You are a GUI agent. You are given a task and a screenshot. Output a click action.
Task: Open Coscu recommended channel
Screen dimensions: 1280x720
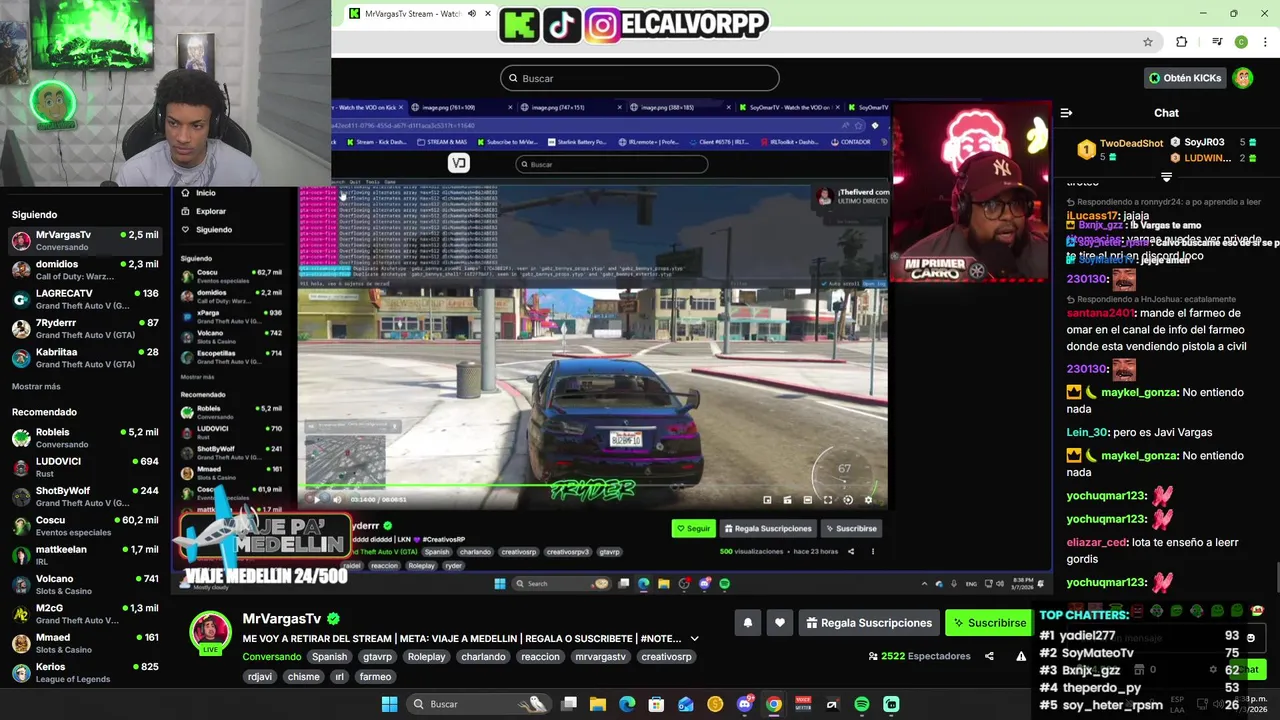[85, 526]
